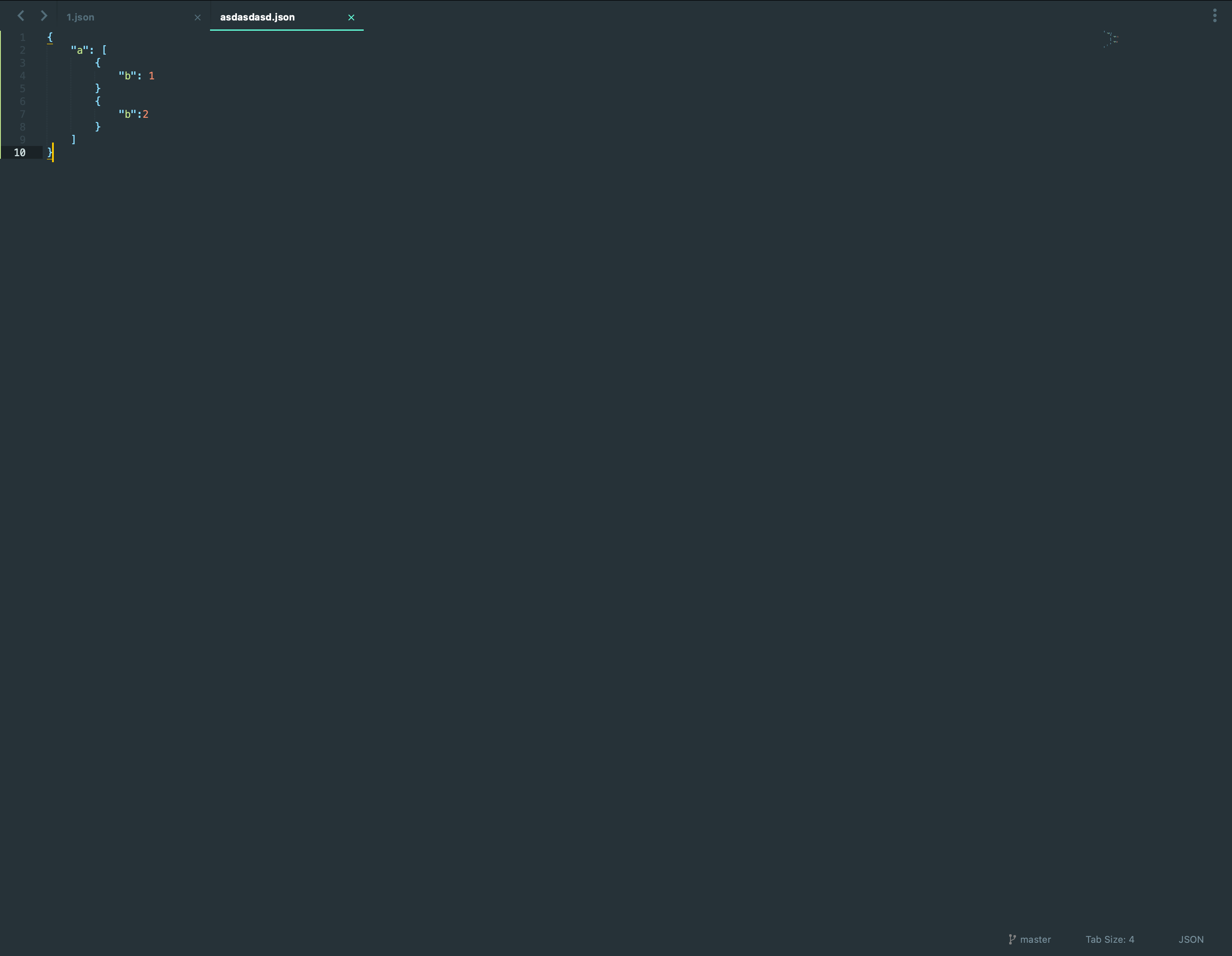Click line number 10 in the gutter
This screenshot has width=1232, height=956.
(20, 152)
